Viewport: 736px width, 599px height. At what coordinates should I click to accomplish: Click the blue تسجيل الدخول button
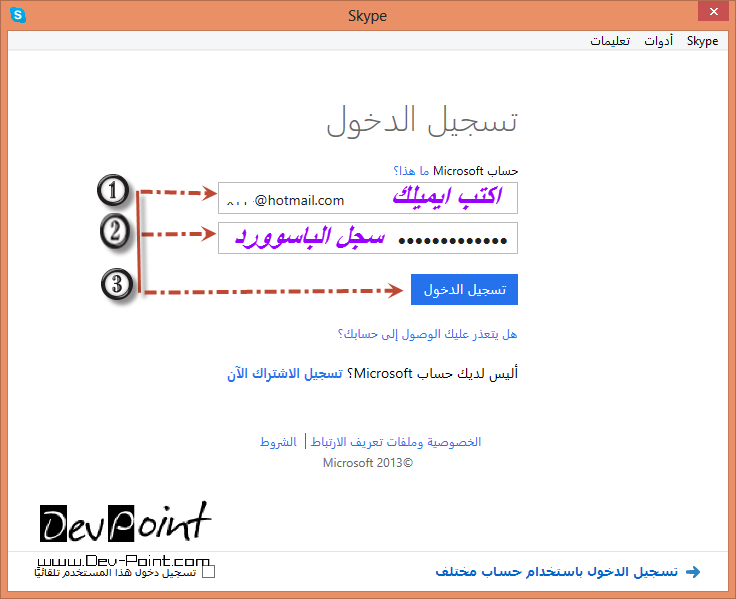[x=464, y=290]
